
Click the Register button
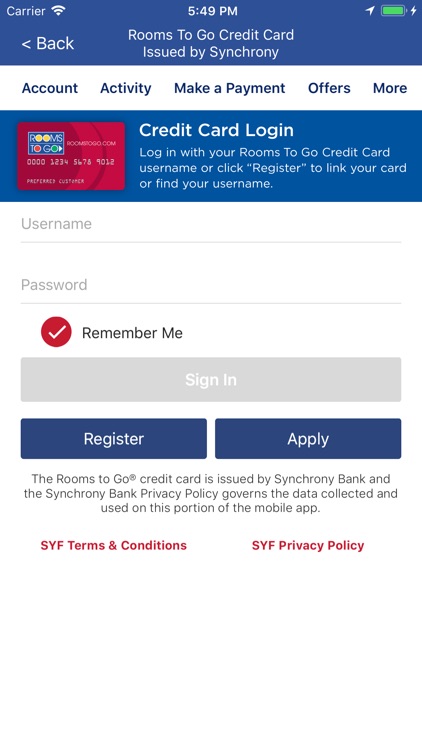point(114,439)
